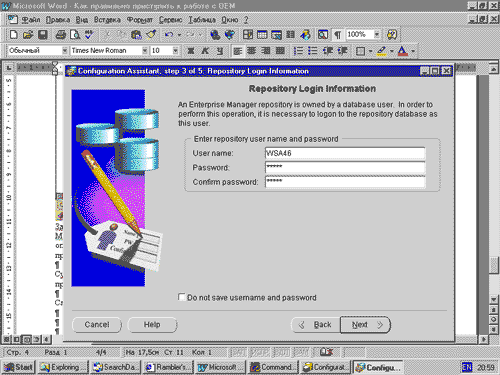500x375 pixels.
Task: Switch to Command taskbar window
Action: (x=273, y=367)
